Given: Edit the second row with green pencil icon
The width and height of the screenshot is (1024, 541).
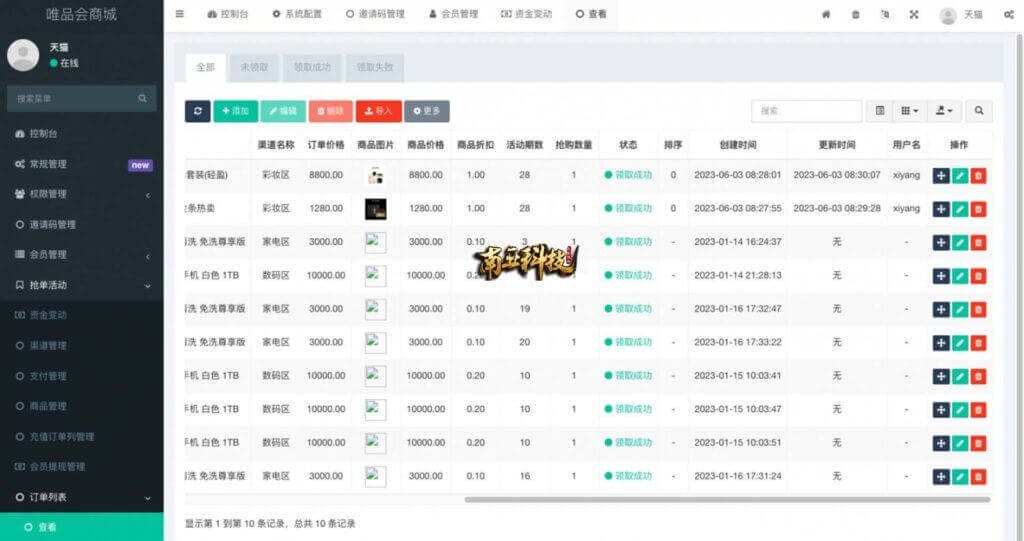Looking at the screenshot, I should pyautogui.click(x=960, y=209).
